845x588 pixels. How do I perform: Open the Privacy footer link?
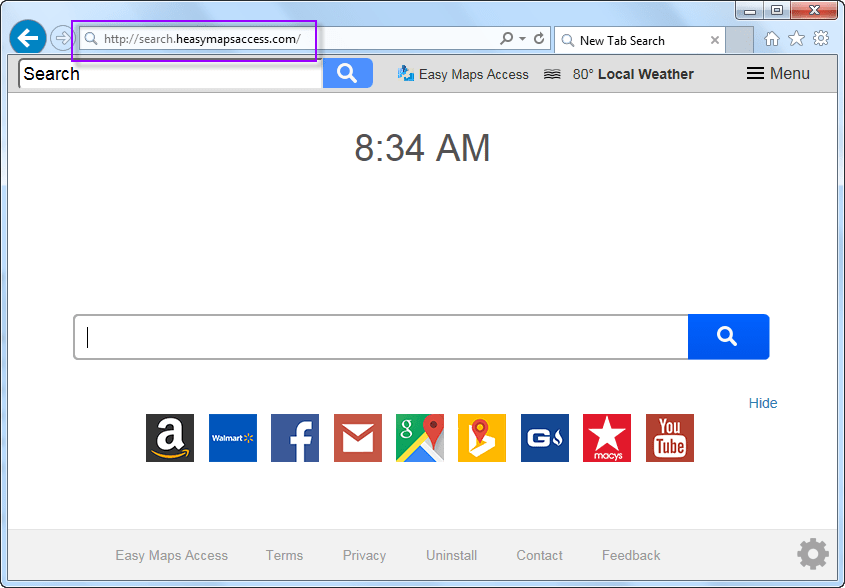pyautogui.click(x=364, y=555)
